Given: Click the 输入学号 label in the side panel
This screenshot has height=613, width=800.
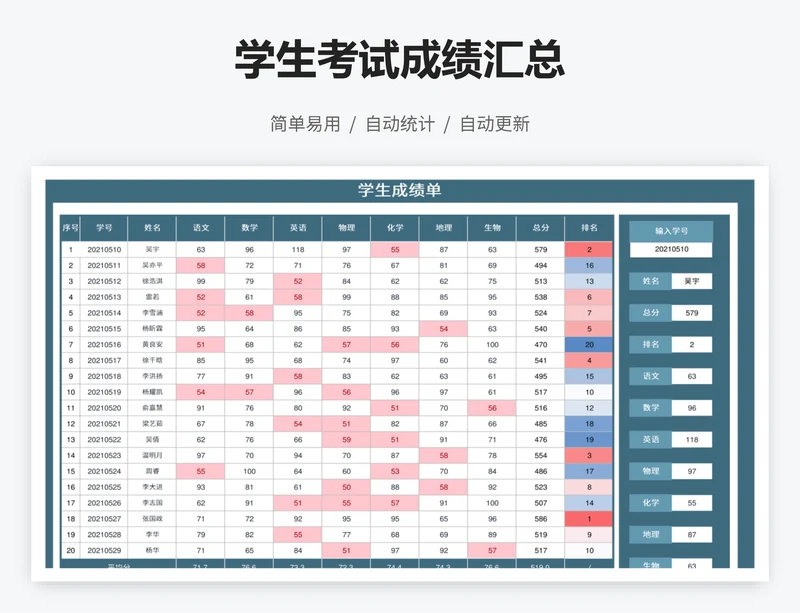Looking at the screenshot, I should [671, 231].
